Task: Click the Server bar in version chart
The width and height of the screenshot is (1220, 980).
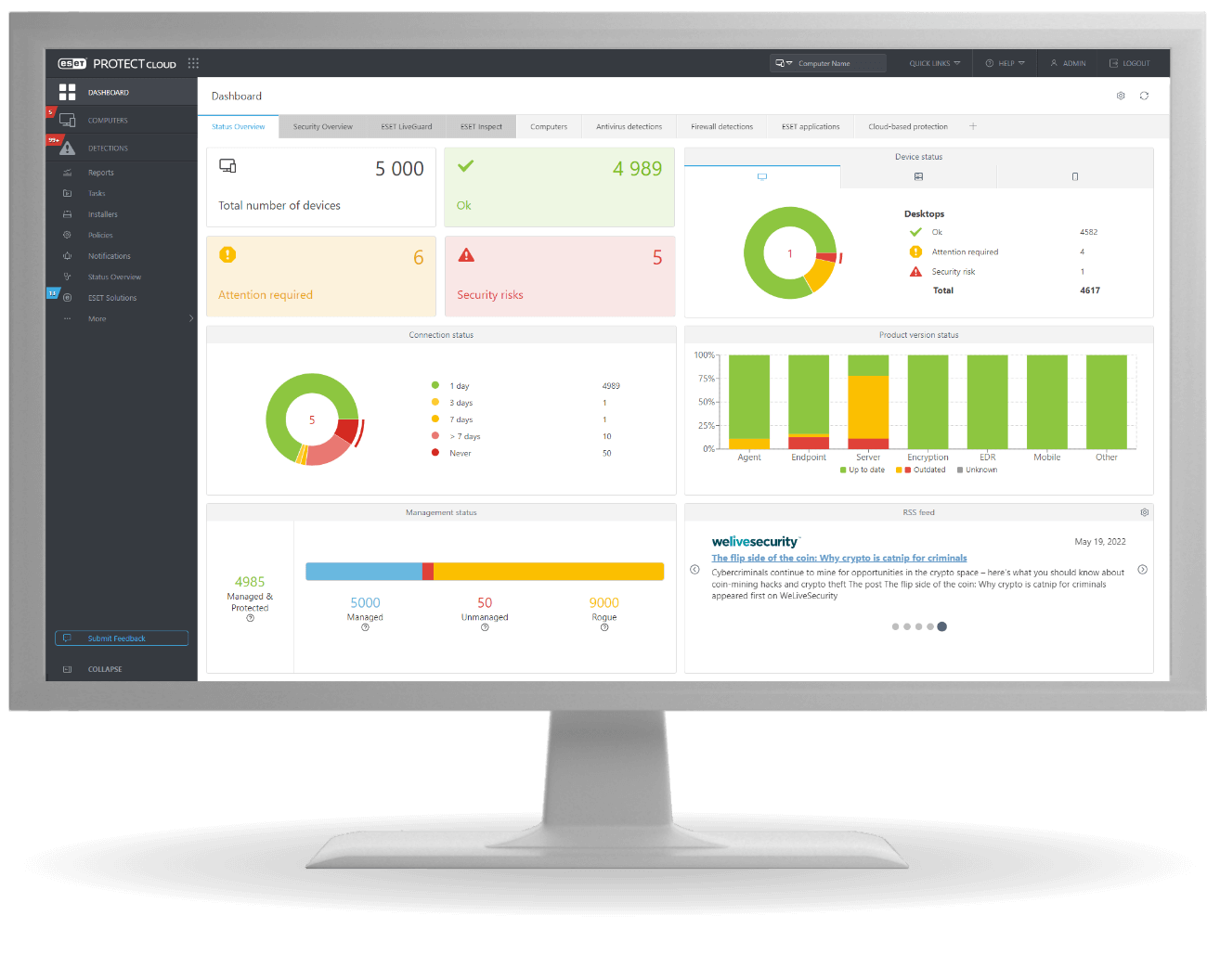Action: 868,402
